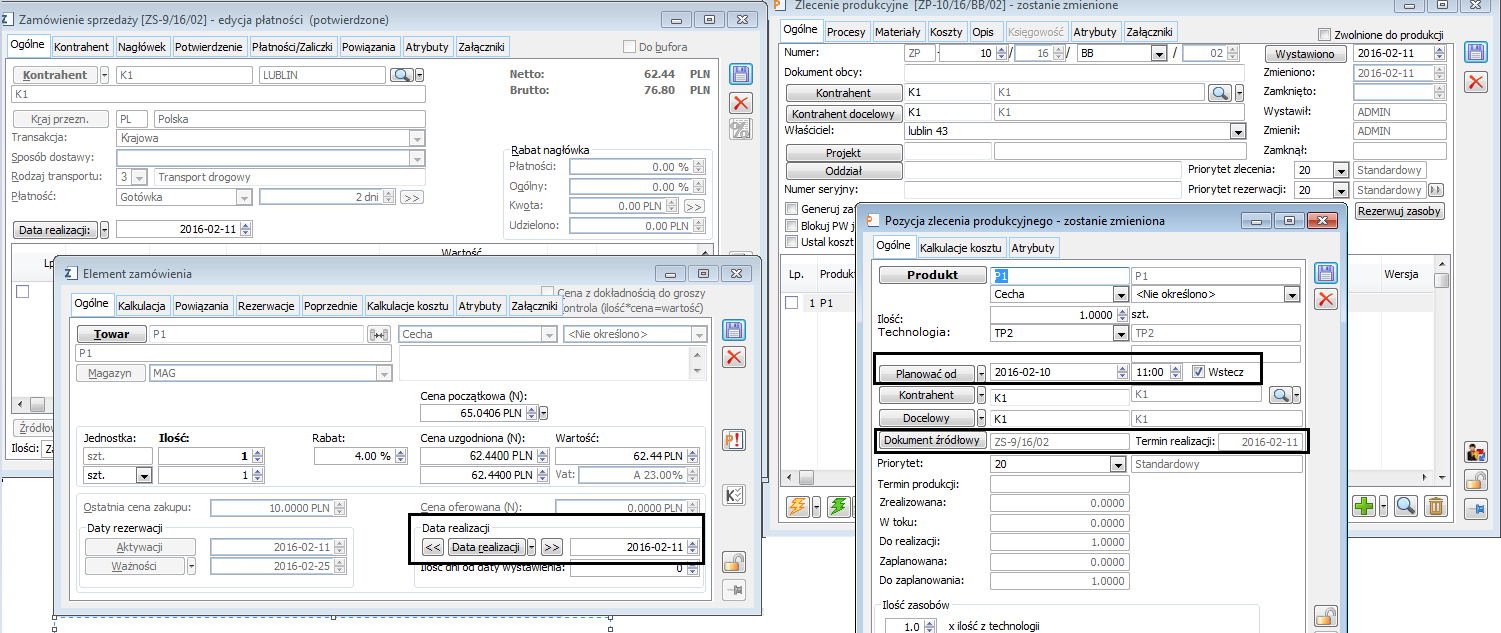Uncheck the Wstecz checkbox
1501x633 pixels.
(x=1200, y=373)
